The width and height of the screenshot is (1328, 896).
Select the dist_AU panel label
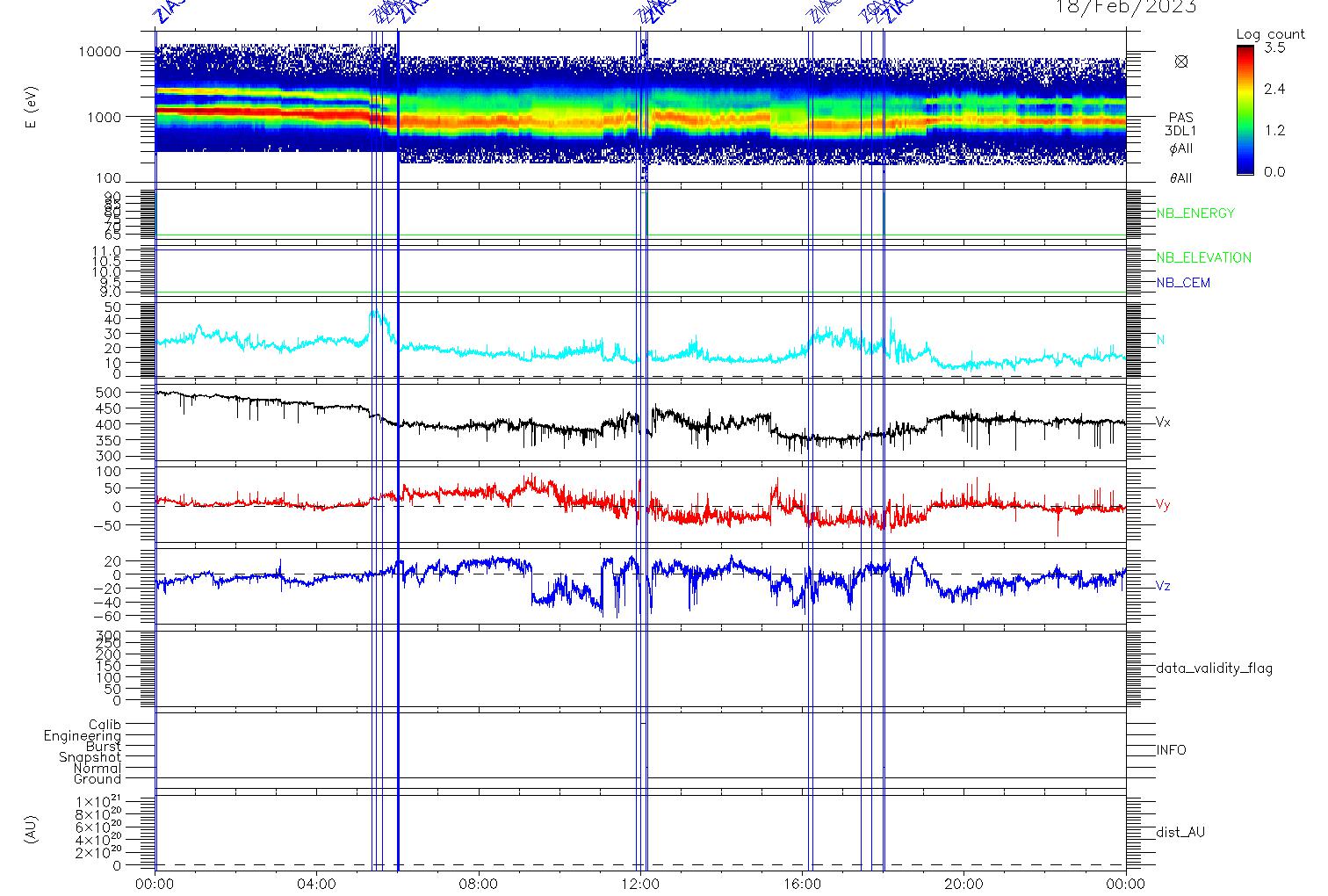[1180, 833]
